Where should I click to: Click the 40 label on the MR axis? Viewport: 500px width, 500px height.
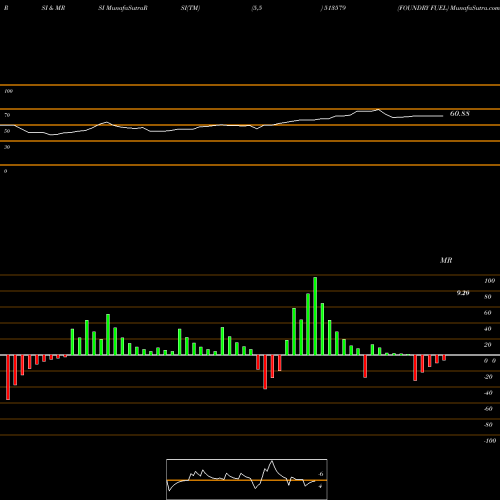[x=488, y=329]
